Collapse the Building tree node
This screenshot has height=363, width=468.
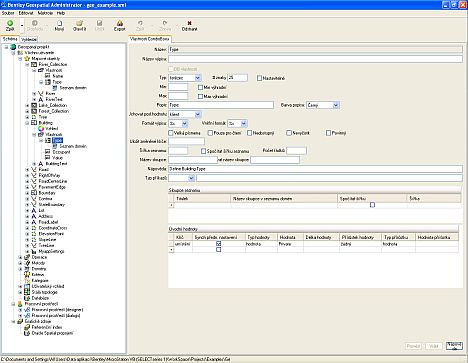(x=27, y=123)
